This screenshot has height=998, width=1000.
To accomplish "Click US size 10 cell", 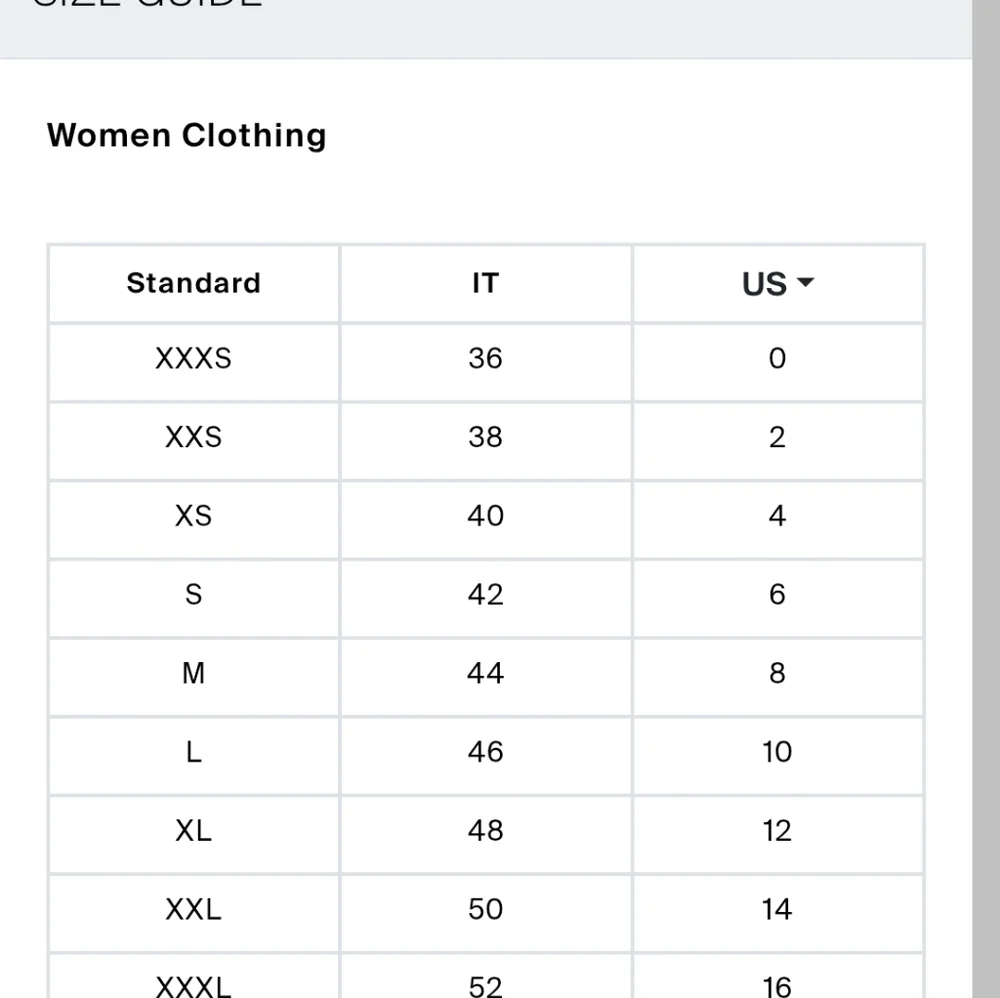I will (x=777, y=752).
